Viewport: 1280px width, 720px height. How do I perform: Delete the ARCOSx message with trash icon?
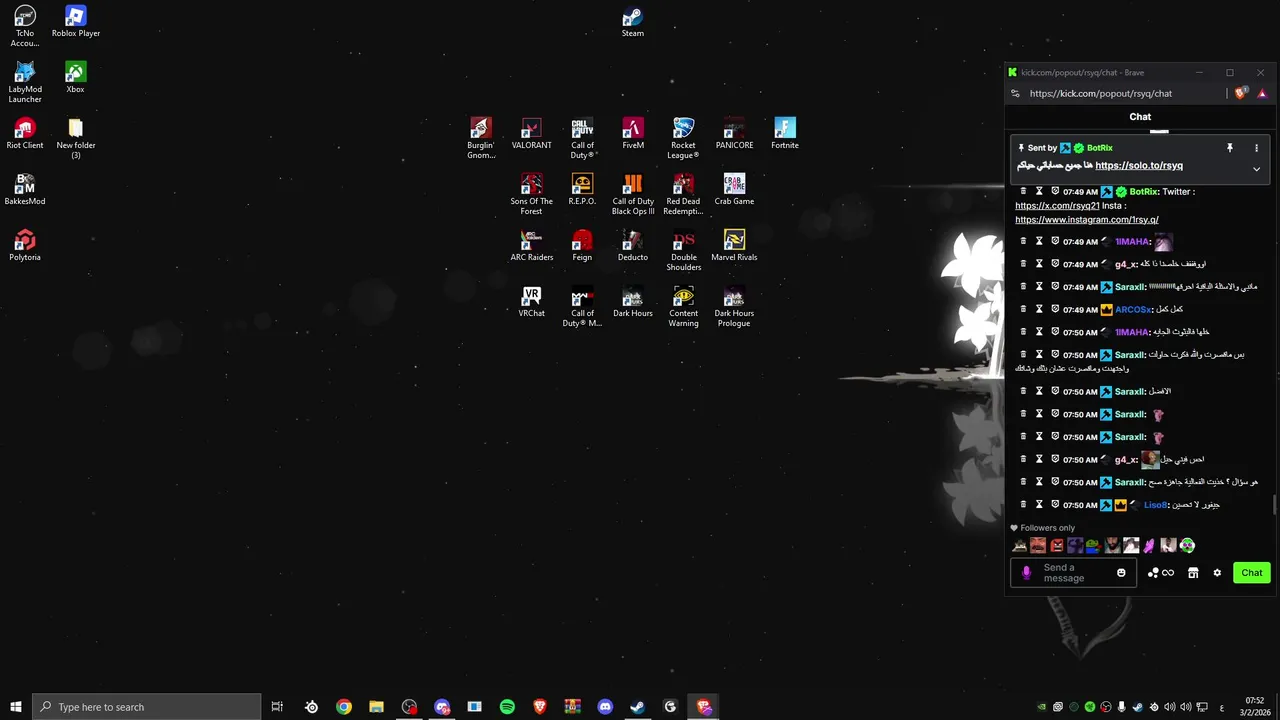(1023, 309)
